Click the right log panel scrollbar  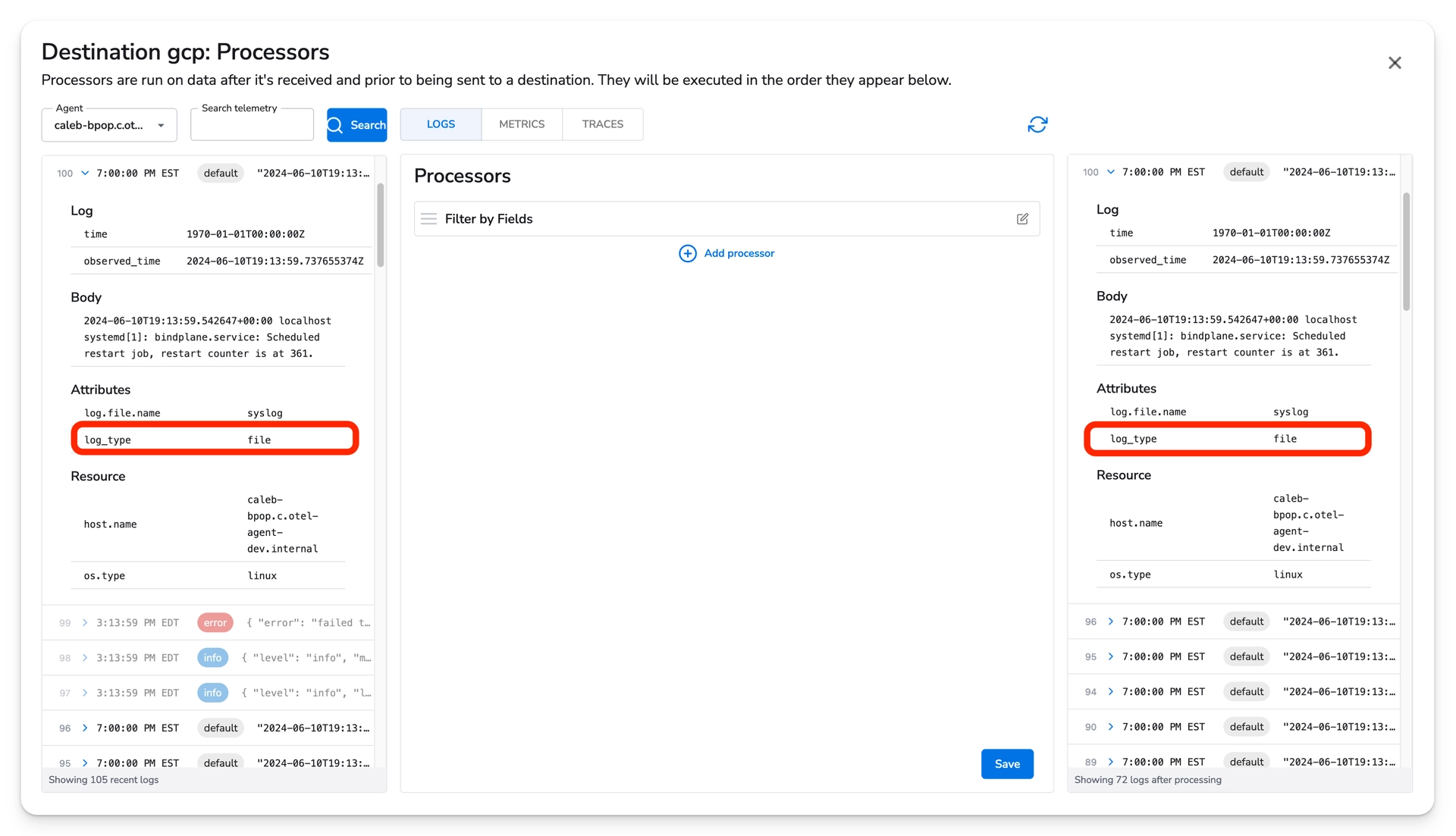(1406, 251)
